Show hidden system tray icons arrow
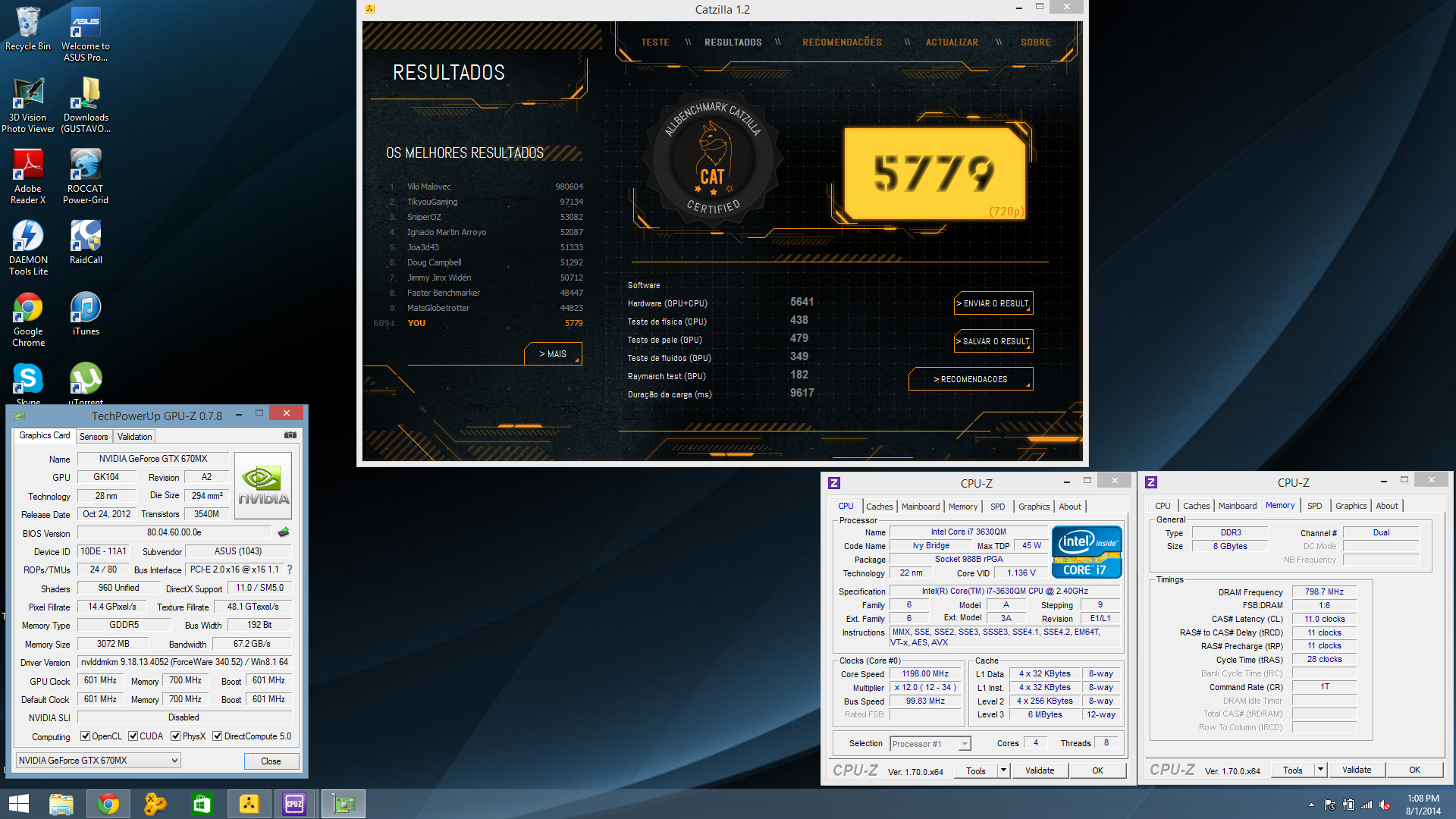 point(1311,805)
